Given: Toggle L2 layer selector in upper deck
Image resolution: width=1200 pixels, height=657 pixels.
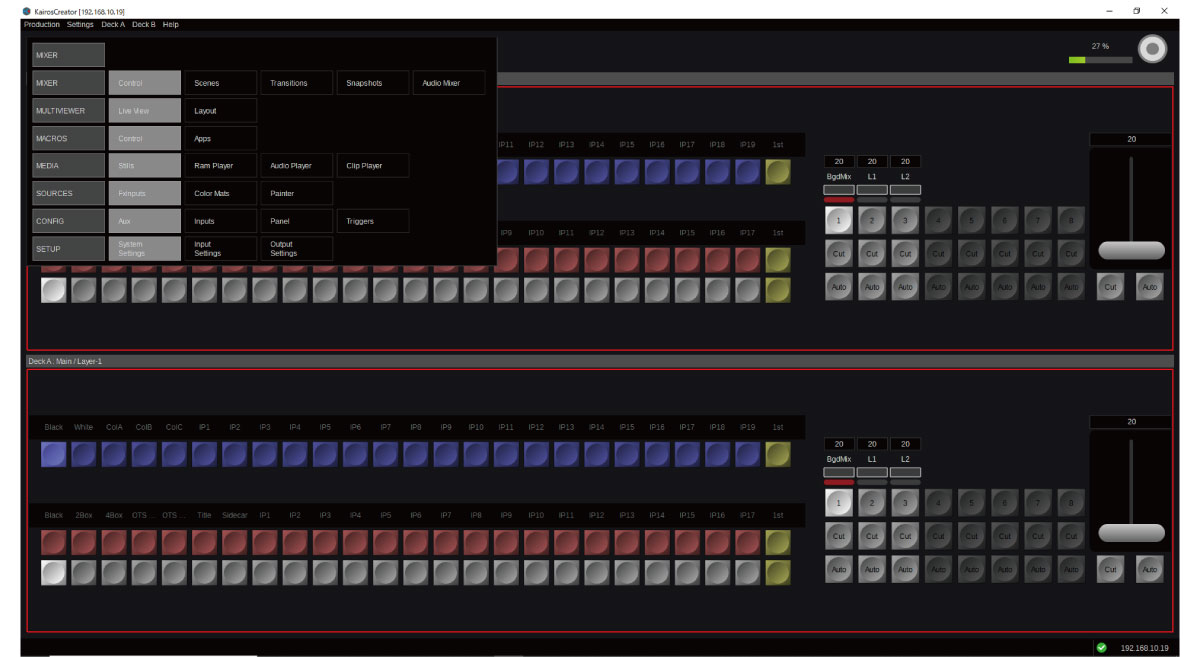Looking at the screenshot, I should coord(905,189).
